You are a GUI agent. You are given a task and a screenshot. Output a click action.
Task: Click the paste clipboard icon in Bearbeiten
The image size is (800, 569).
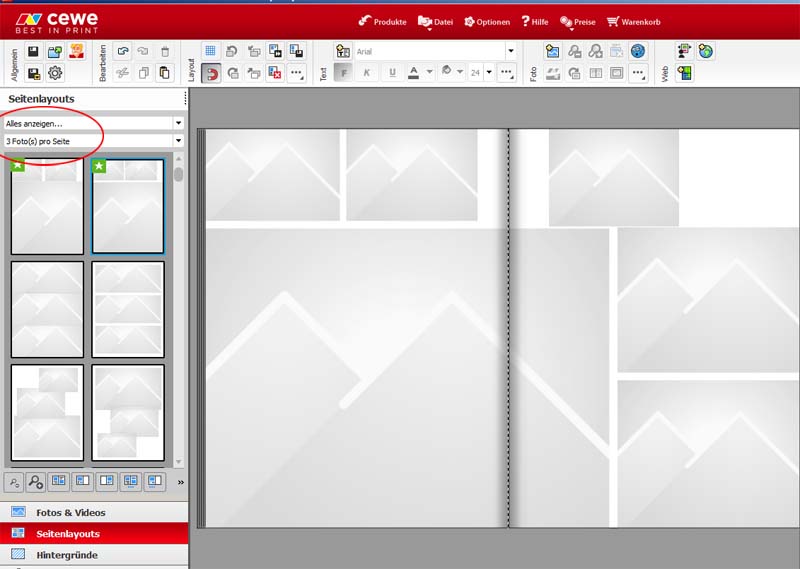pos(165,73)
